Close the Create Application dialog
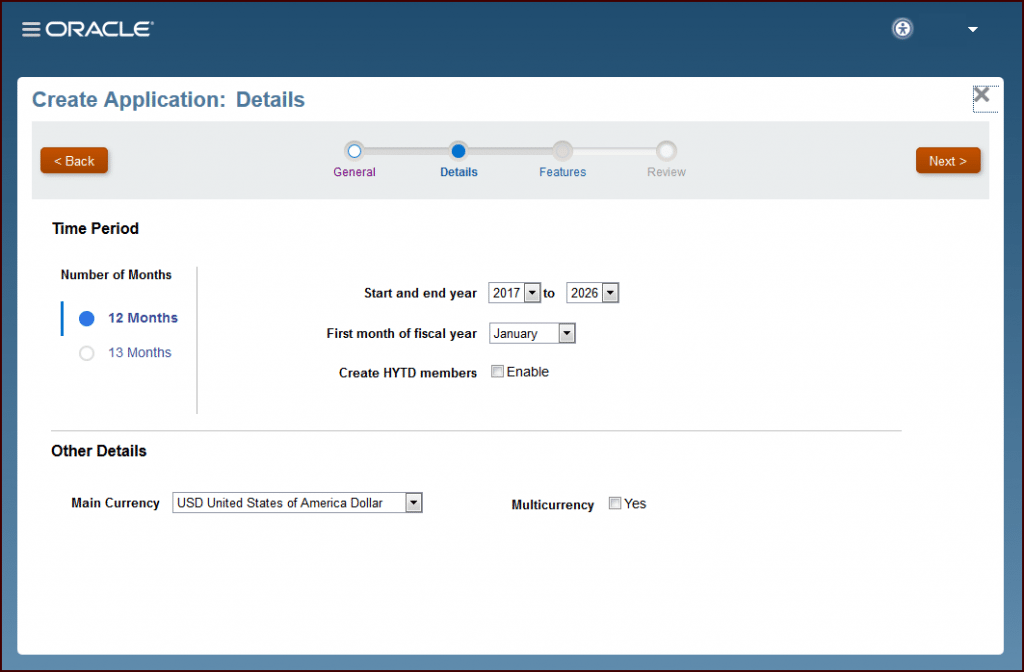 (x=981, y=95)
